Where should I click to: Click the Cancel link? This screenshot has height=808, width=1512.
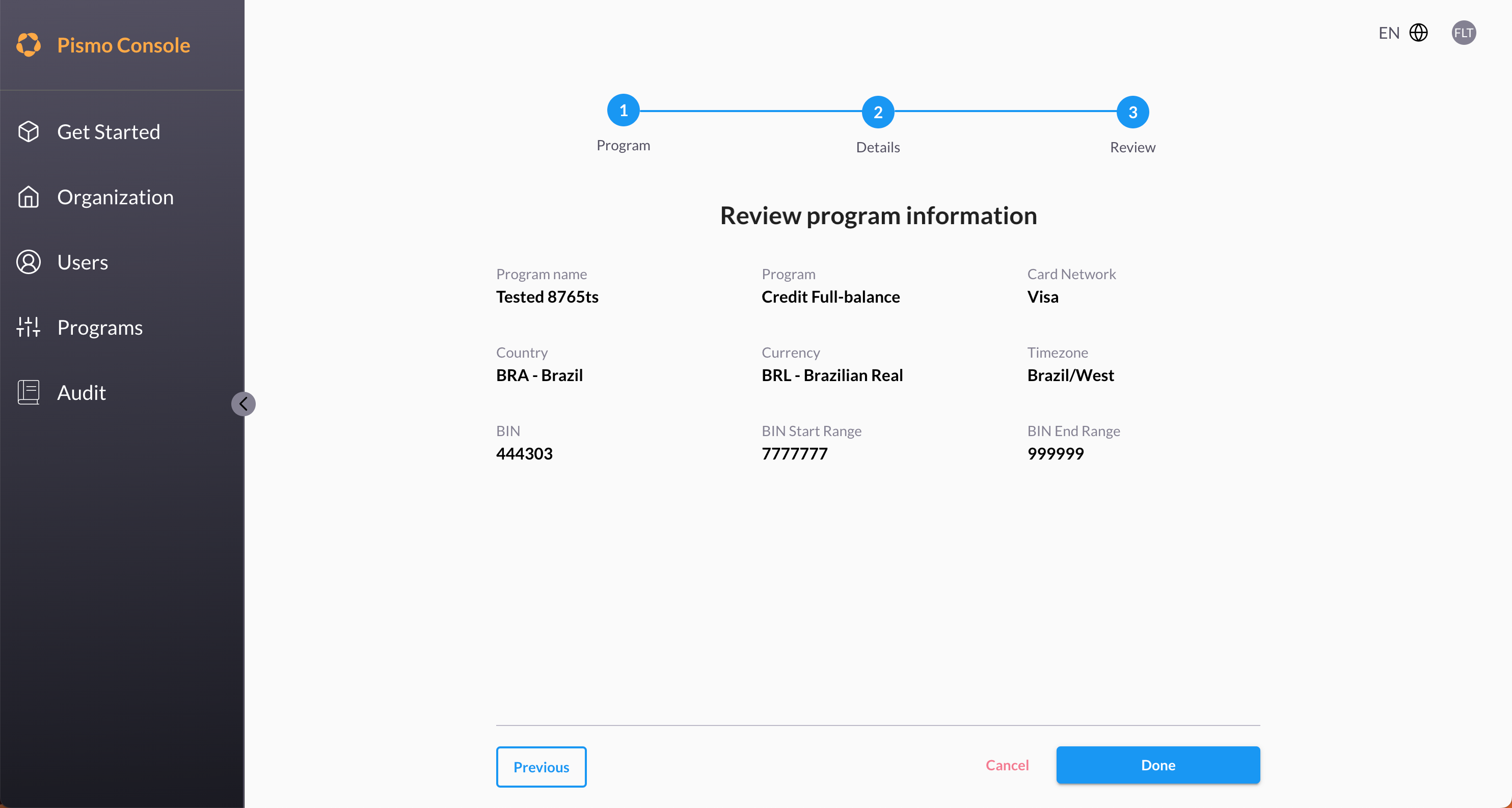tap(1007, 765)
